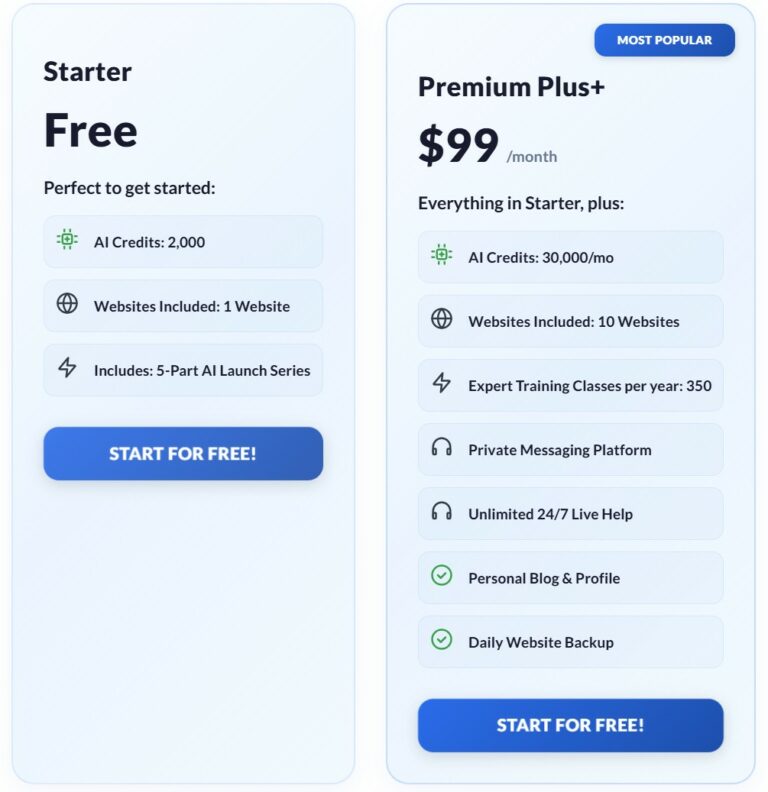Click the checkmark icon beside Daily Website Backup

click(x=441, y=640)
